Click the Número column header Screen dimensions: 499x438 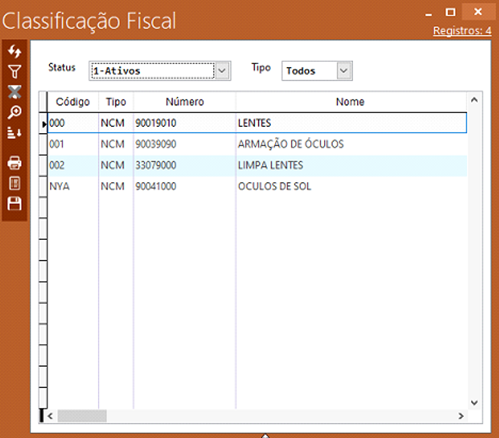tap(185, 102)
